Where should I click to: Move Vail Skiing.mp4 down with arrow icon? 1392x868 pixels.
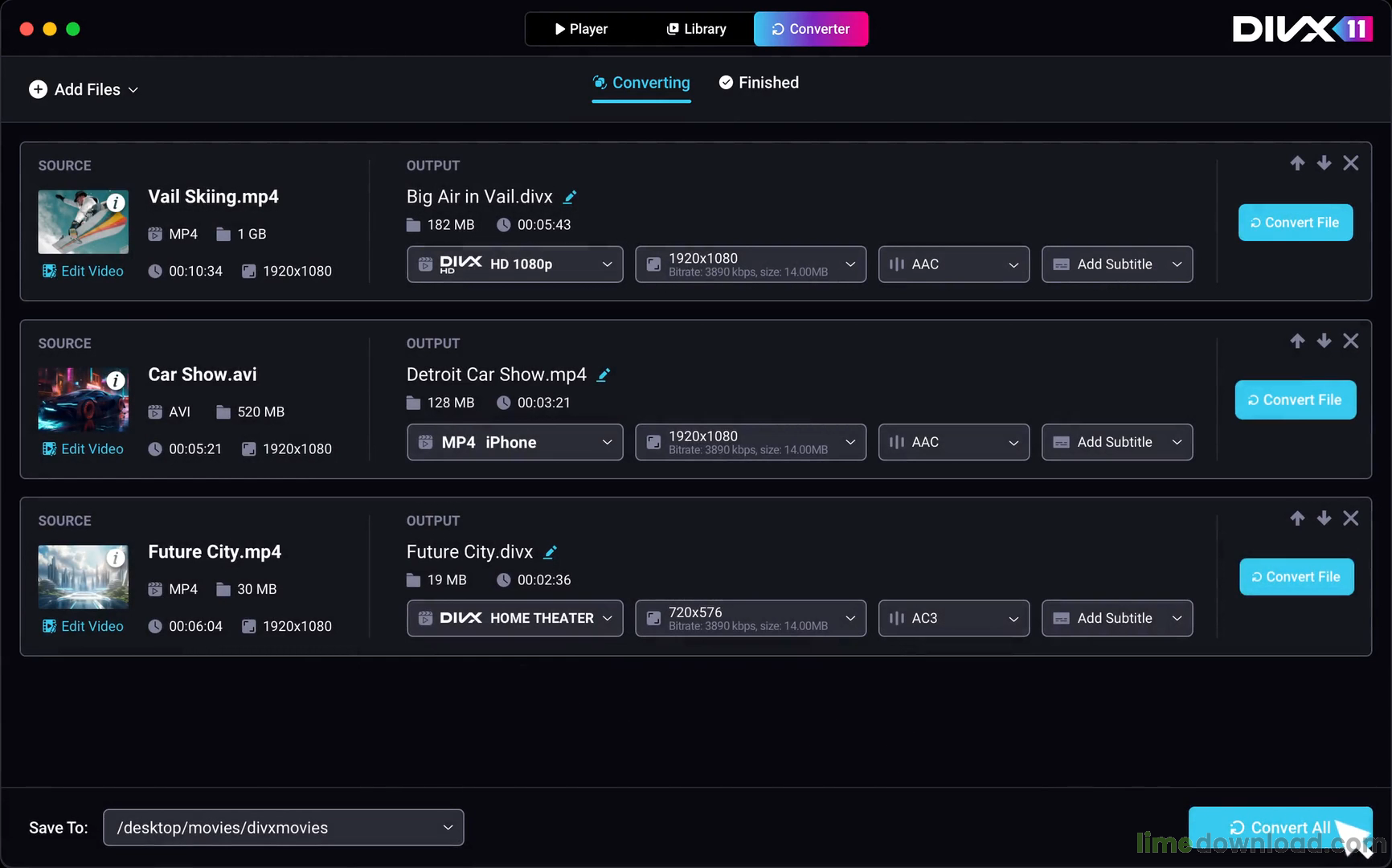pyautogui.click(x=1324, y=163)
